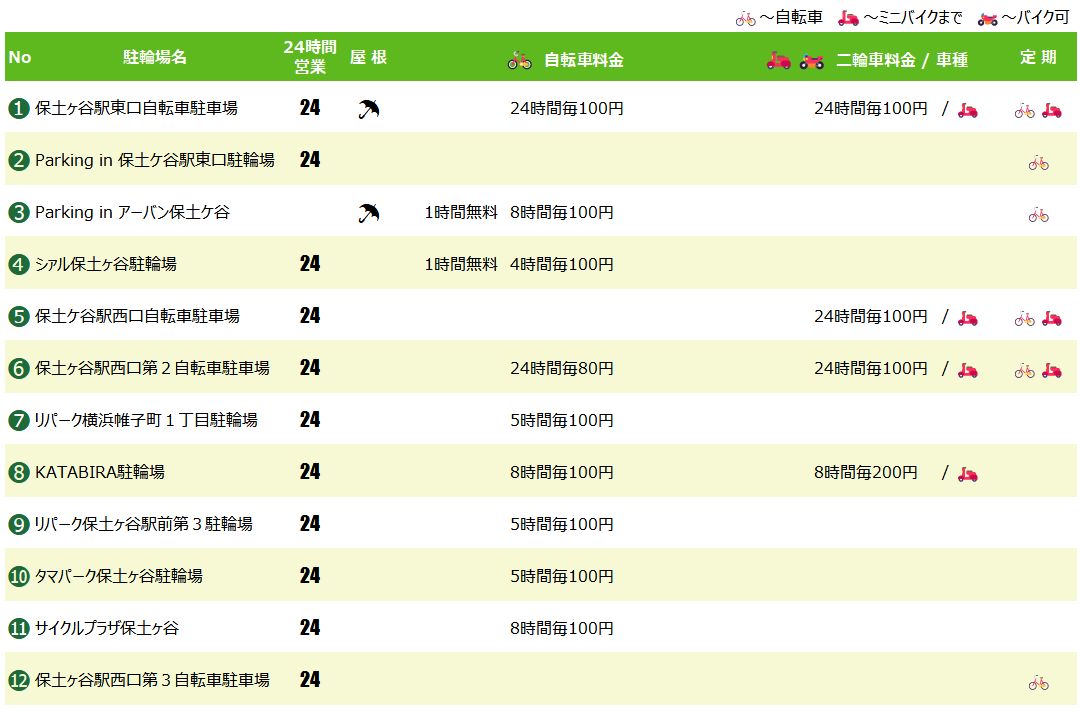Click the number 1 circle badge
The height and width of the screenshot is (712, 1080).
pos(19,109)
